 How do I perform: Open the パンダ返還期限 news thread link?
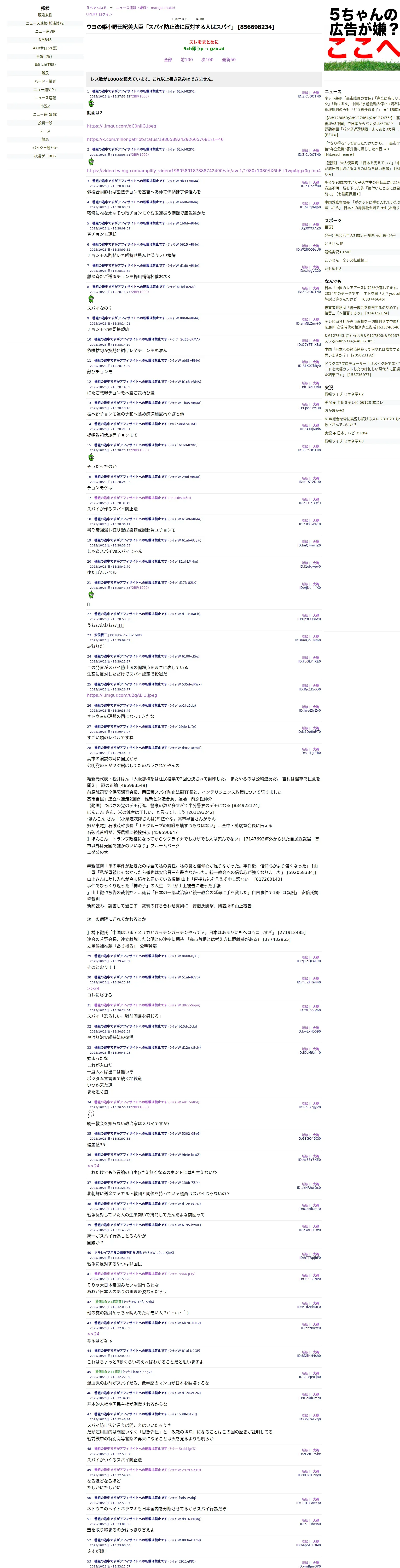[362, 126]
